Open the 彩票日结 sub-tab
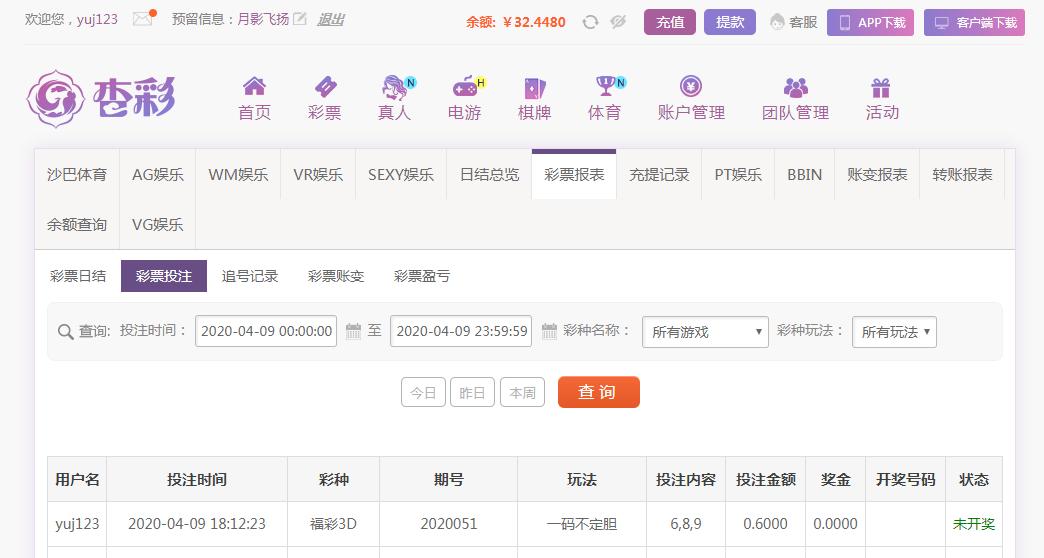Image resolution: width=1044 pixels, height=558 pixels. [78, 276]
